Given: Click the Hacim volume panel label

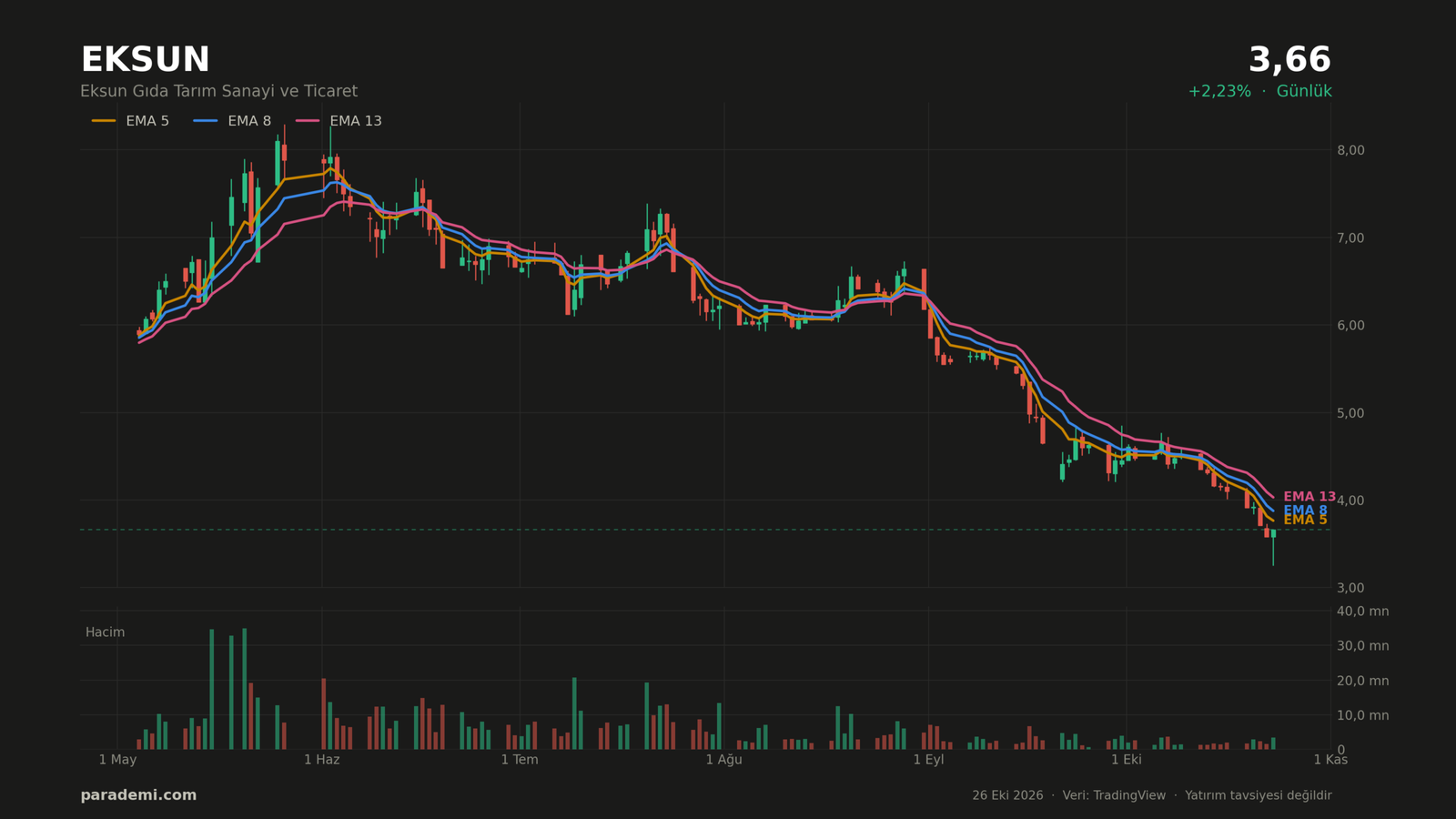Looking at the screenshot, I should [106, 632].
